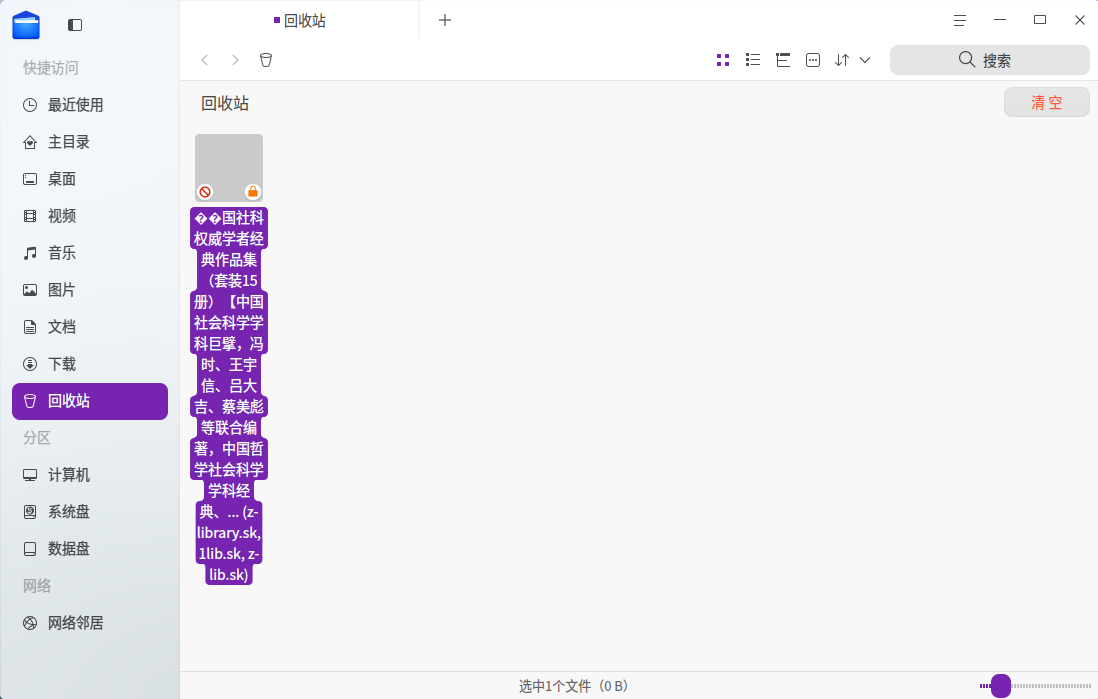Select 回收站 trash in the sidebar
This screenshot has height=699, width=1098.
(90, 401)
